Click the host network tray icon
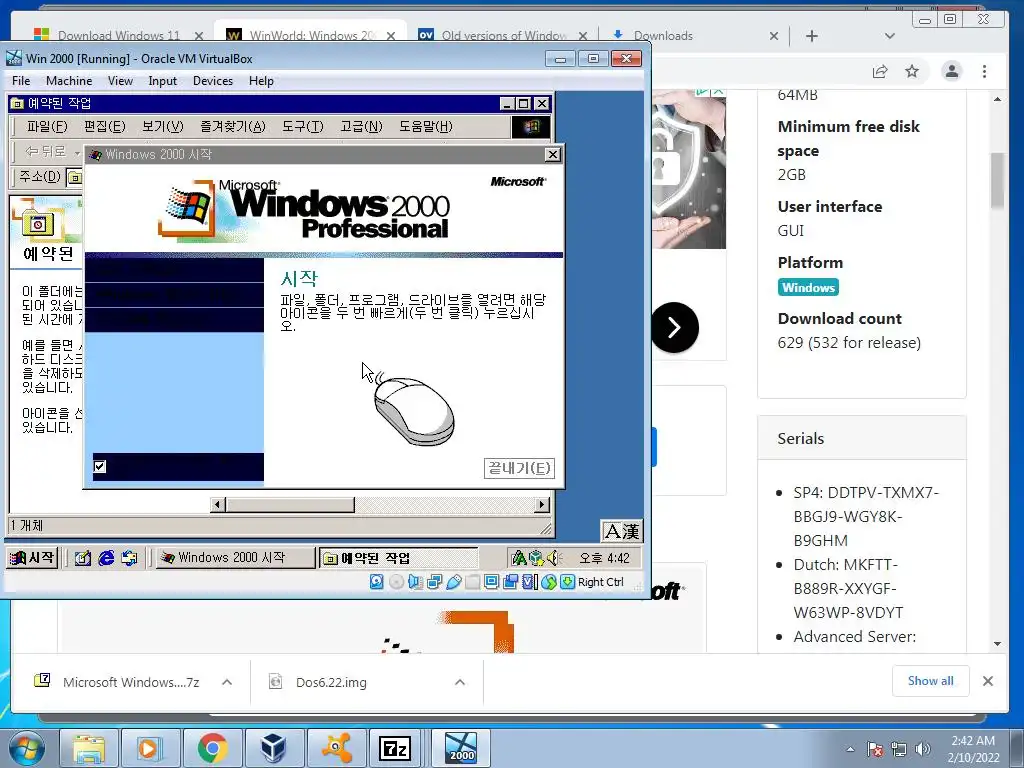 click(x=899, y=749)
